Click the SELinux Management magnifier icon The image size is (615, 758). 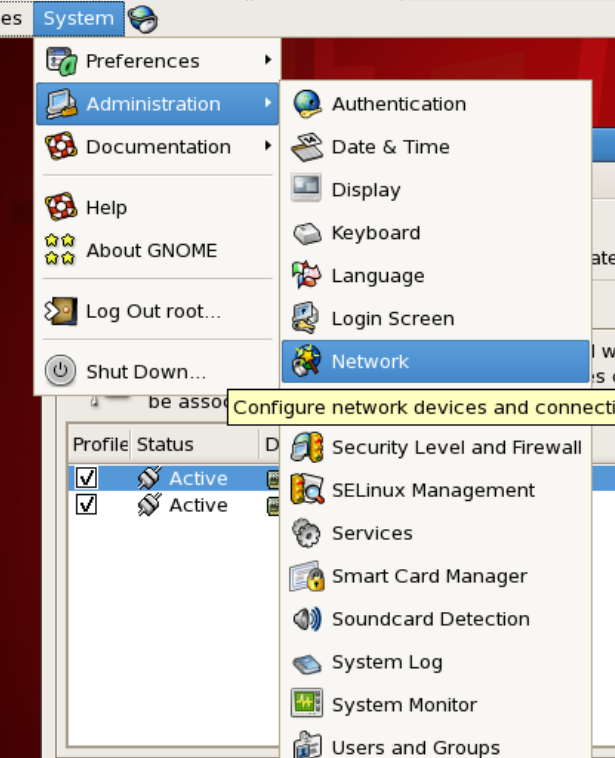pyautogui.click(x=307, y=490)
